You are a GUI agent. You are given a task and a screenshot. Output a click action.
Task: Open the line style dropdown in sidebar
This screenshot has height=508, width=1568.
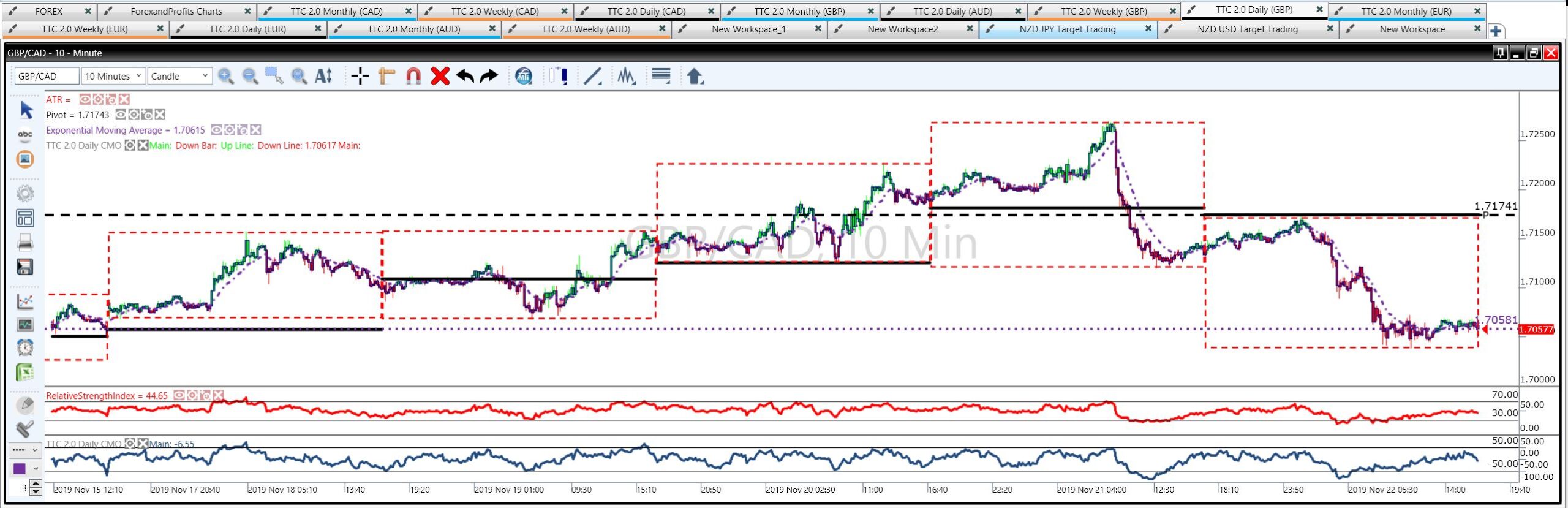point(24,450)
